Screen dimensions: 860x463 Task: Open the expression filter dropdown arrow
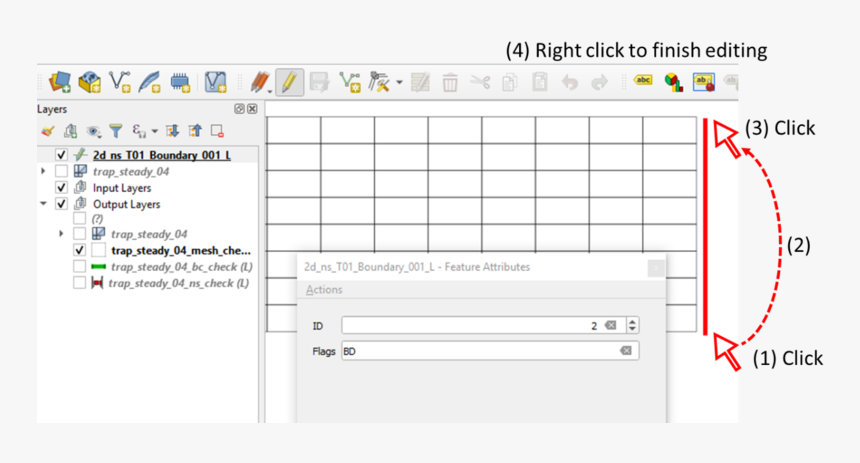(x=155, y=131)
